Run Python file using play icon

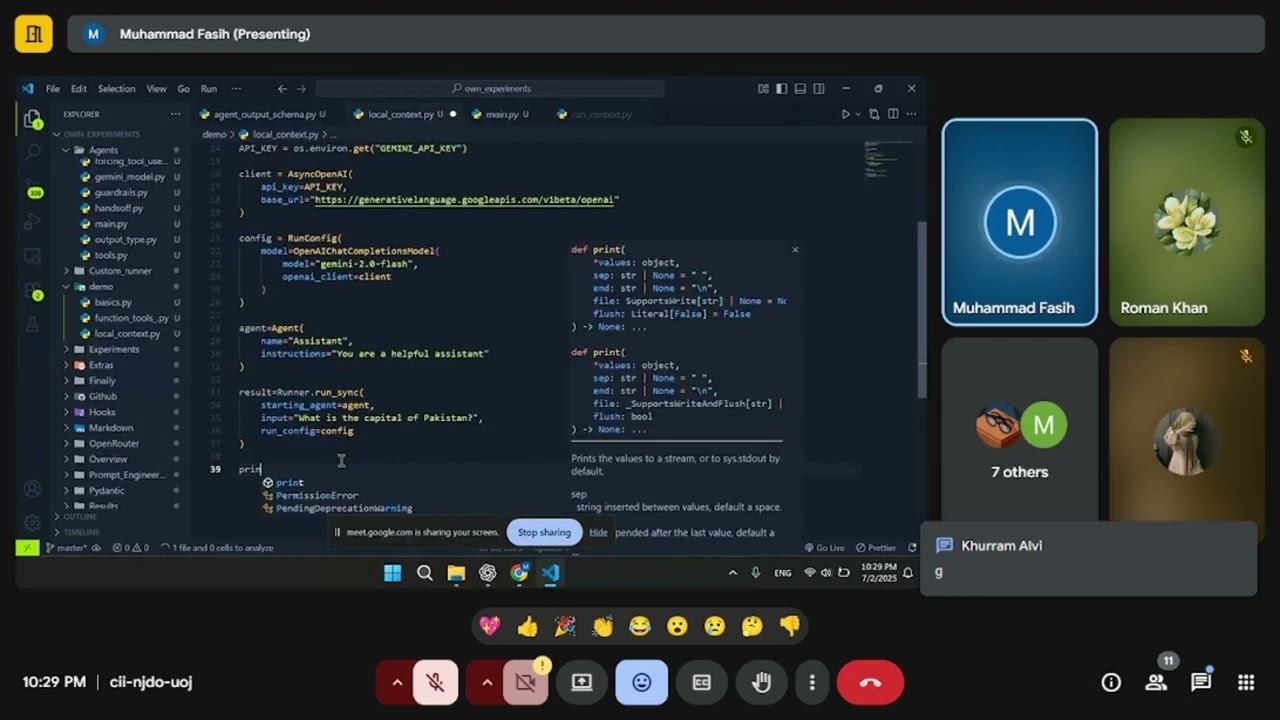(x=845, y=114)
